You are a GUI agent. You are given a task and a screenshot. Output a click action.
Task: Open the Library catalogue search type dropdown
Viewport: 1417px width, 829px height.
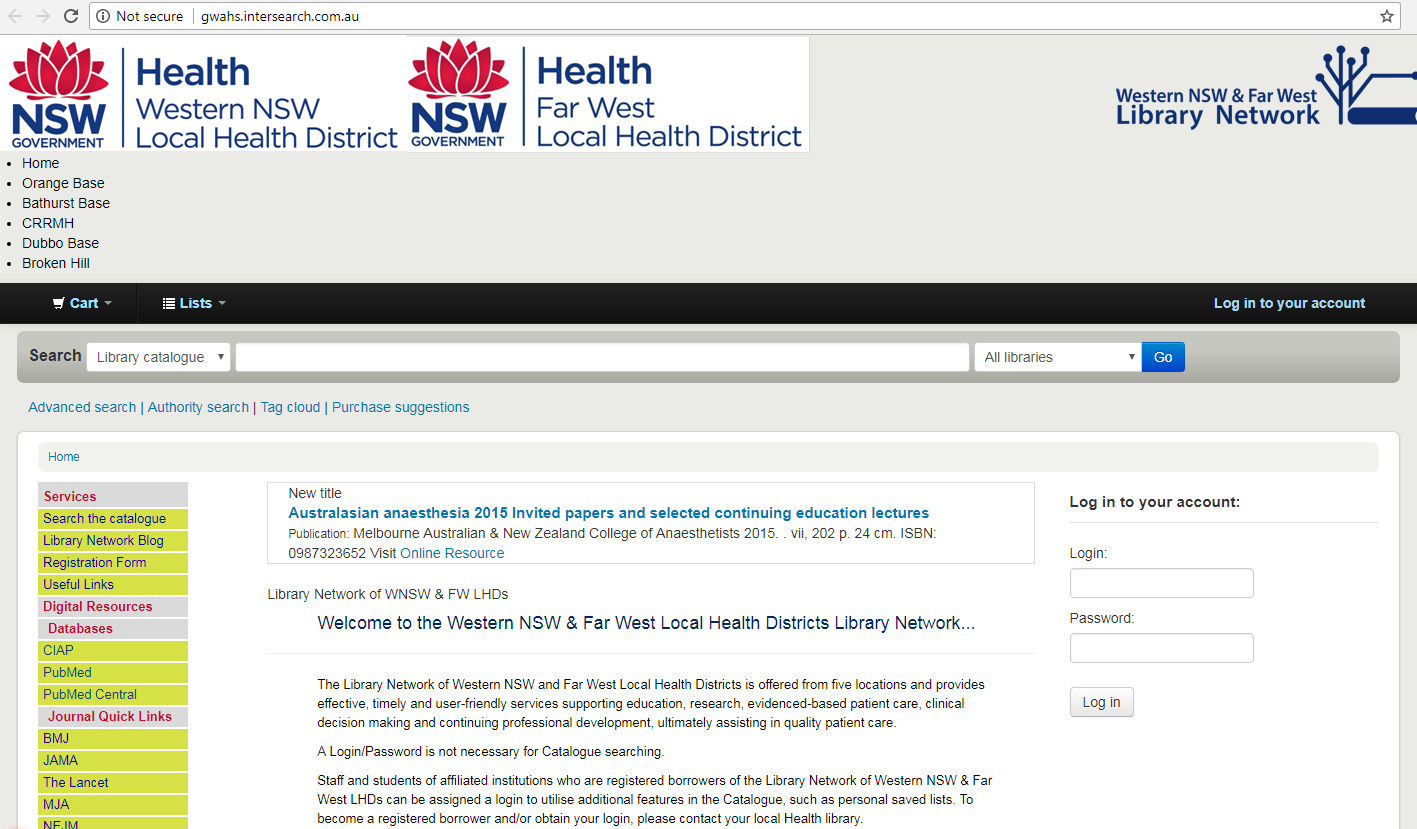pos(158,357)
